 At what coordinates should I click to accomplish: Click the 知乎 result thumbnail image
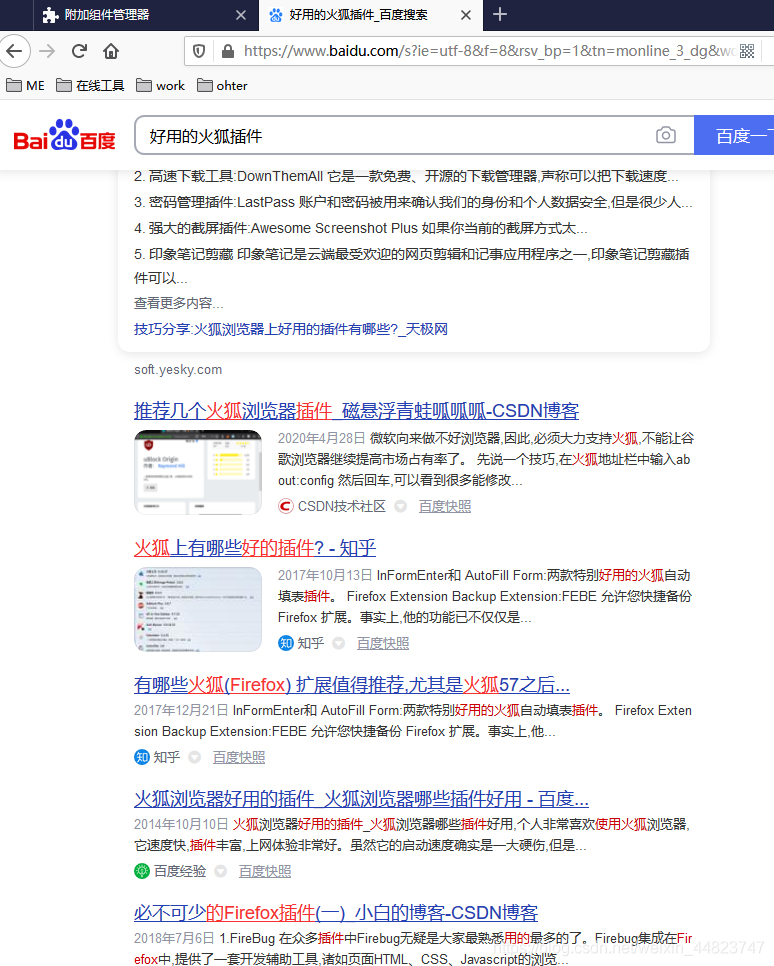(x=198, y=609)
